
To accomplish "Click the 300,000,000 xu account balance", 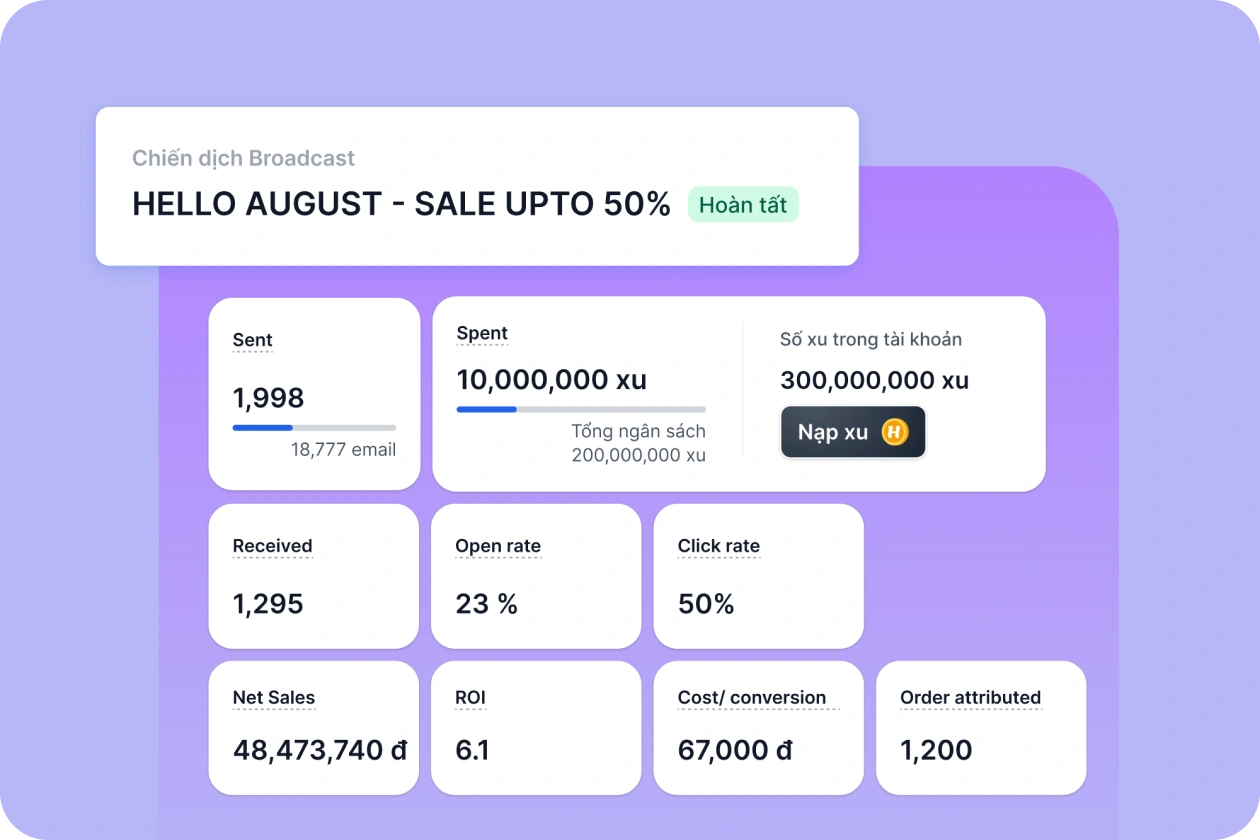I will [874, 380].
